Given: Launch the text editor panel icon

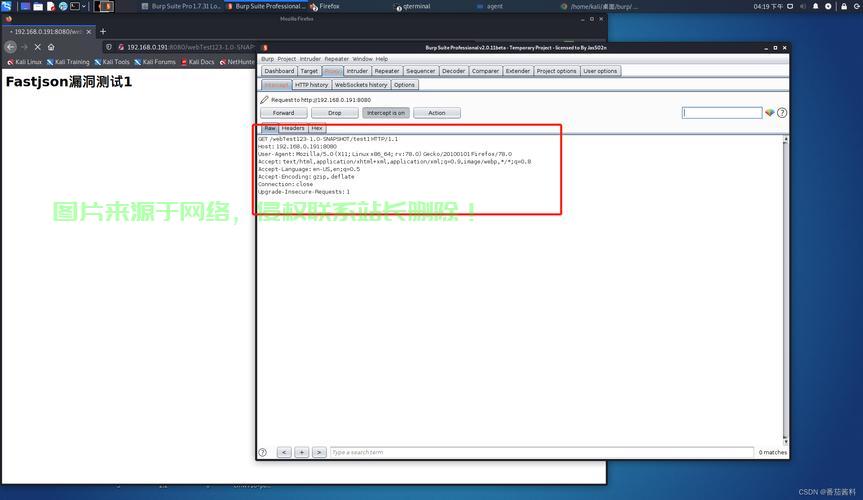Looking at the screenshot, I should [x=51, y=6].
